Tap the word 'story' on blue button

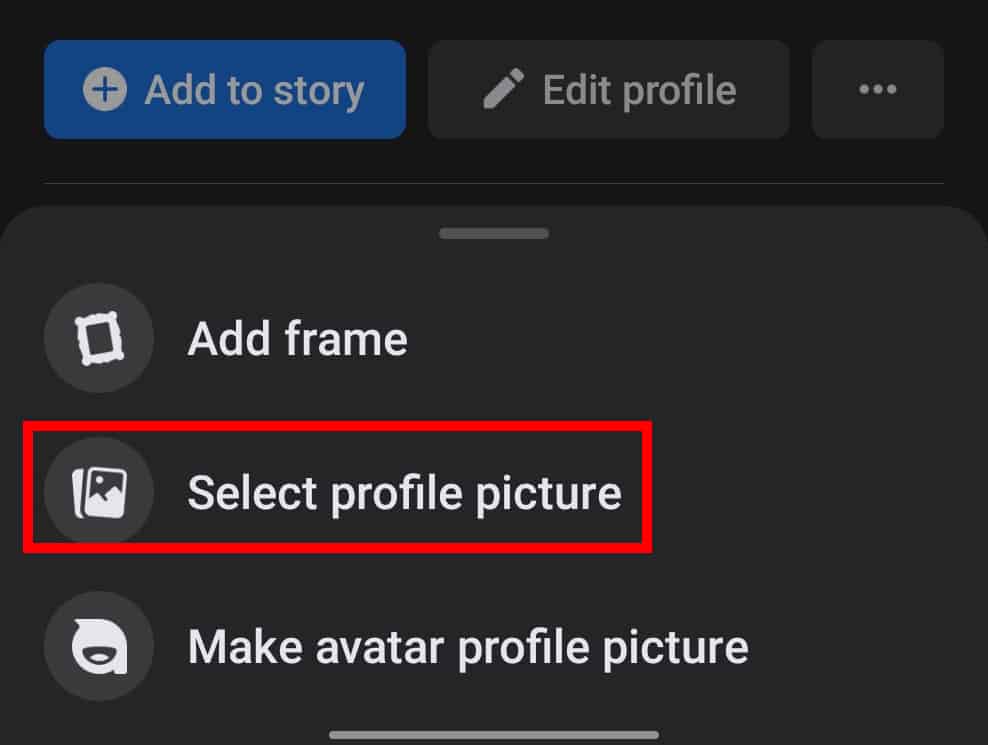[x=319, y=91]
